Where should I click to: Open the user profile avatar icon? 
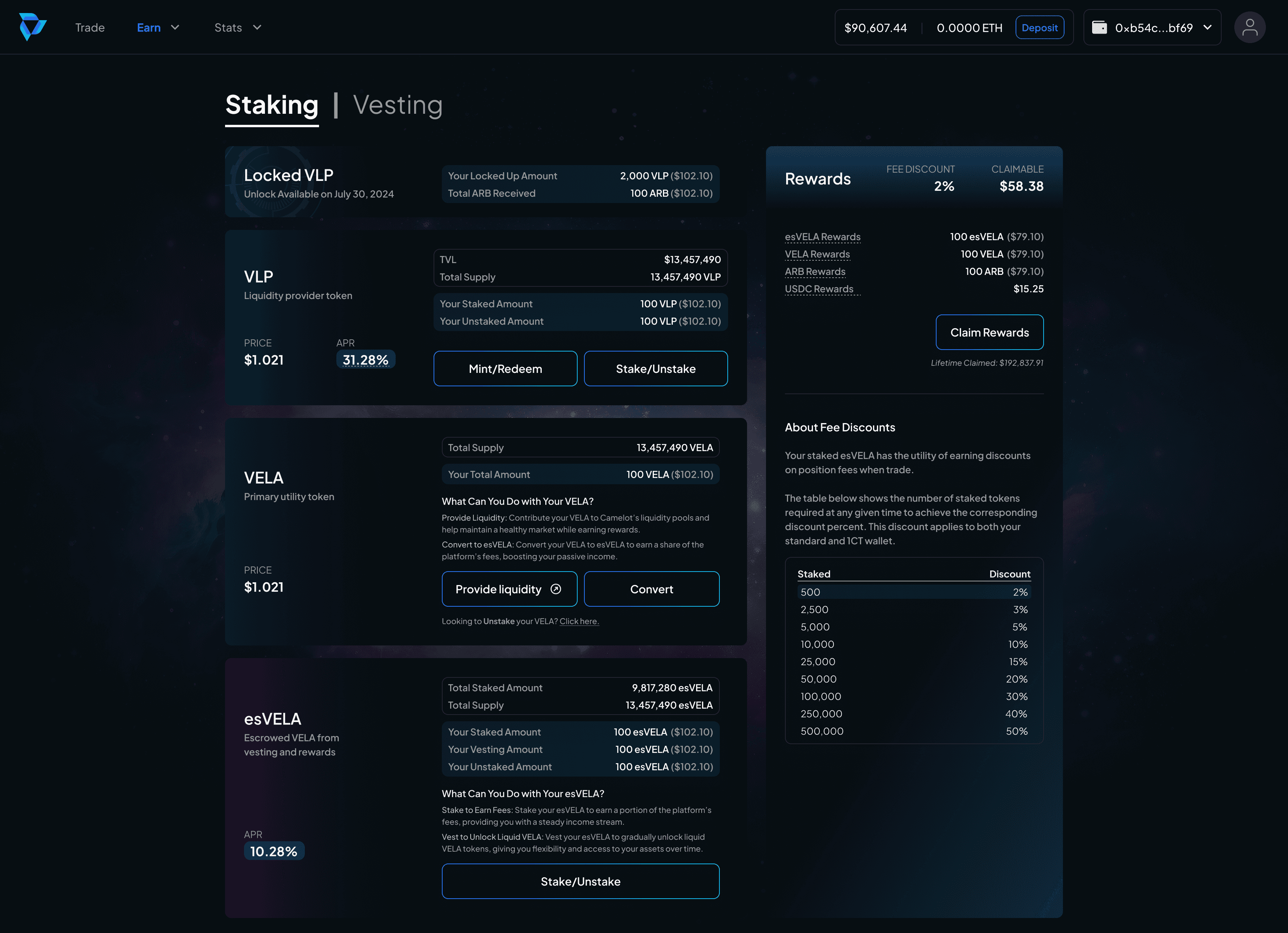click(1249, 27)
